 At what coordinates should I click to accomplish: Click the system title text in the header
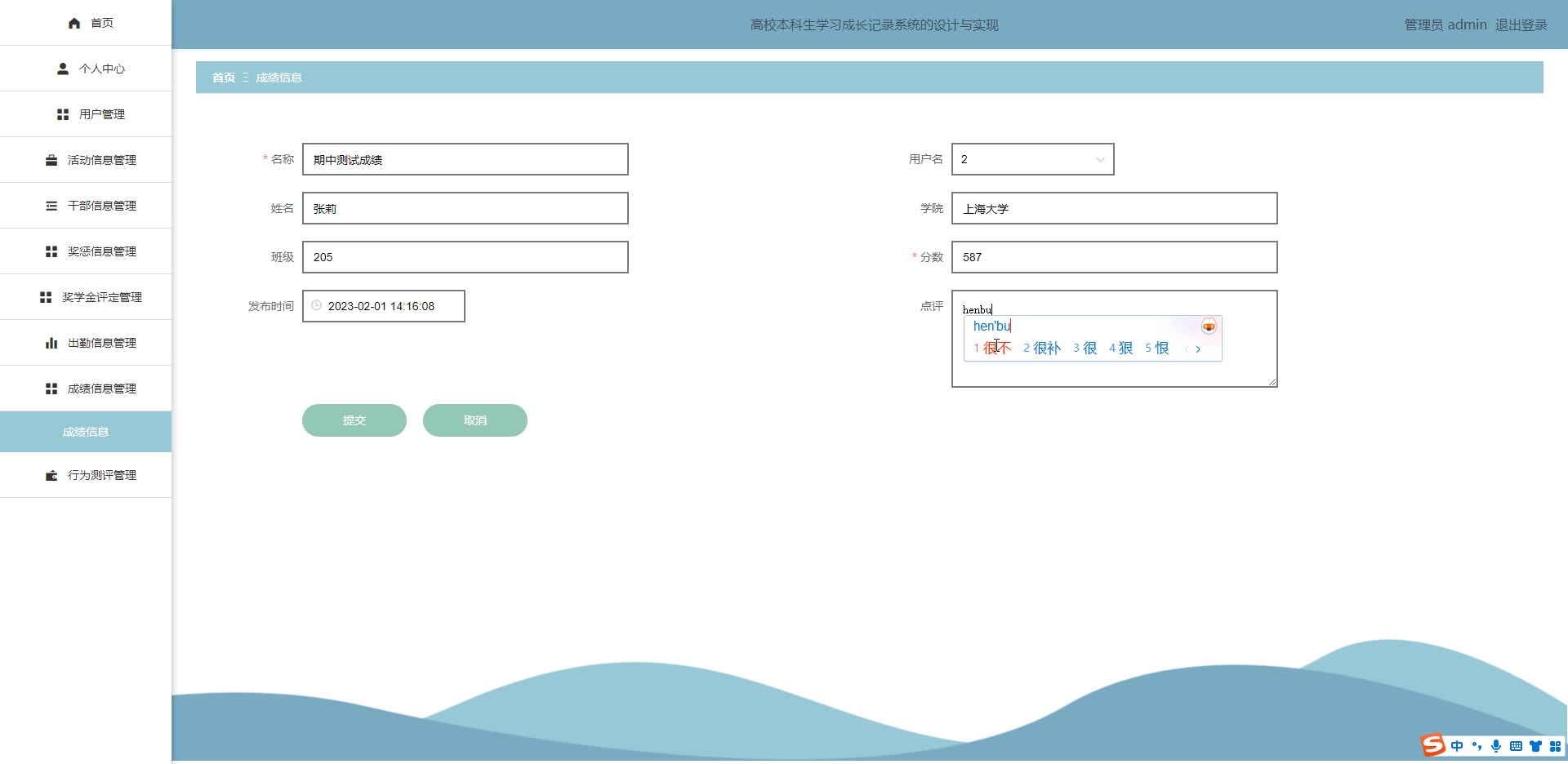[x=875, y=24]
